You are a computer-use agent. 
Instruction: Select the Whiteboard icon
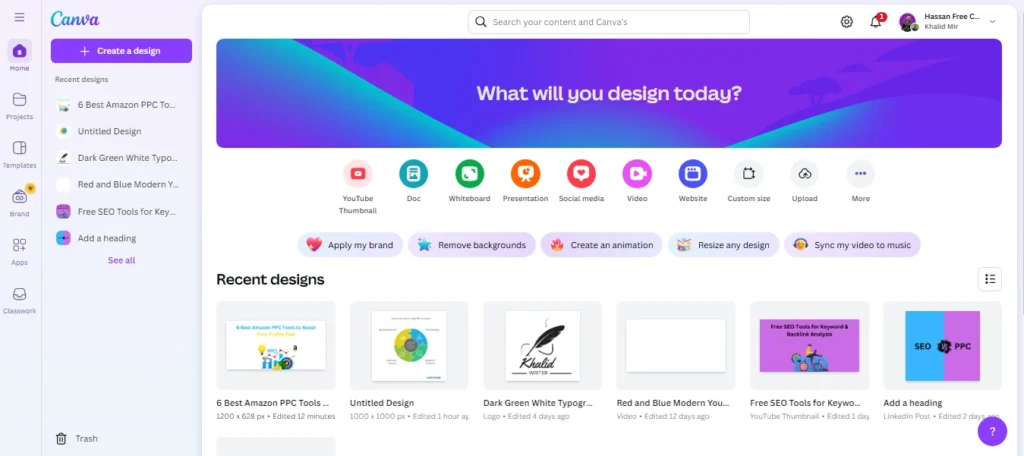point(470,174)
